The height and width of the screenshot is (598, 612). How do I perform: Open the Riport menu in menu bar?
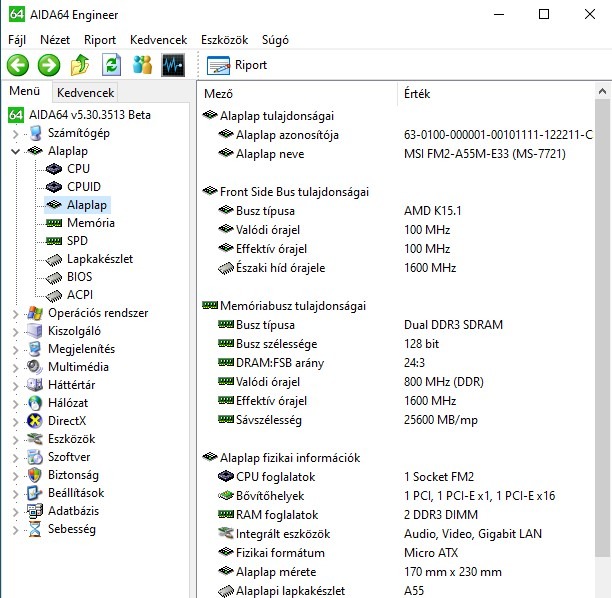pos(100,40)
